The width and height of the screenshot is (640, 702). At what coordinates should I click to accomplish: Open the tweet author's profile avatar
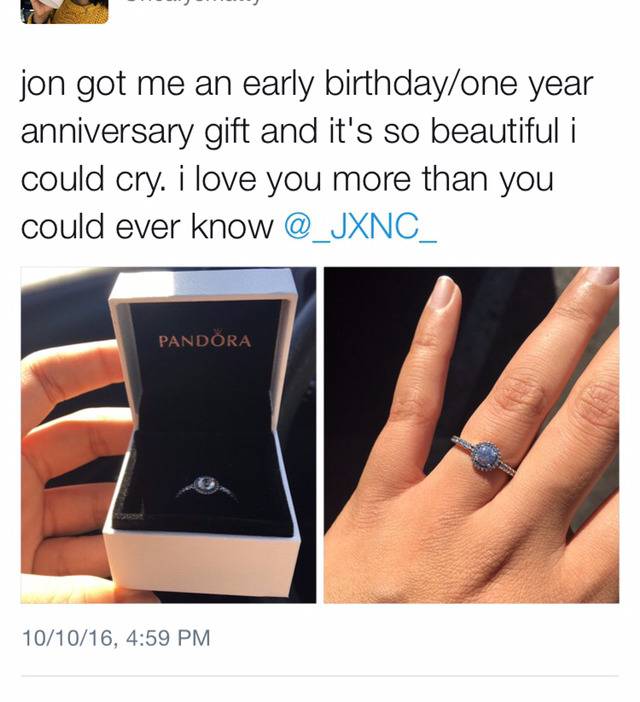[64, 11]
